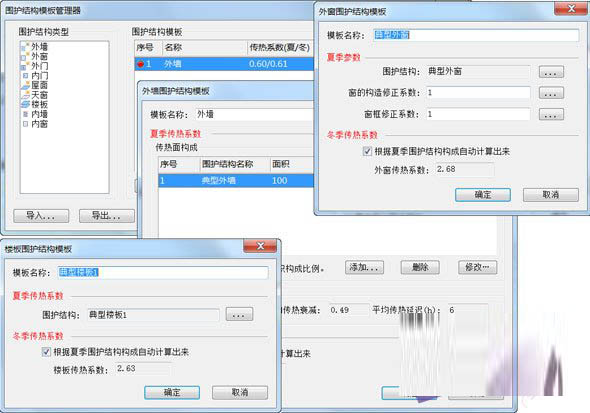Image resolution: width=590 pixels, height=413 pixels.
Task: Select 楼板 icon in structure type tree
Action: click(x=25, y=104)
